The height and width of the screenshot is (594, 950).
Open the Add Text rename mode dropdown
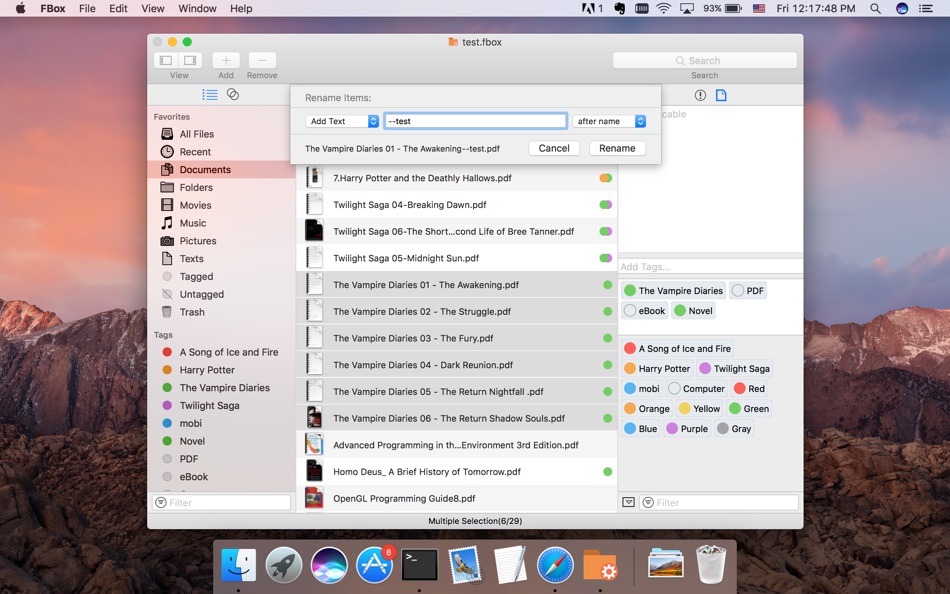pos(342,121)
